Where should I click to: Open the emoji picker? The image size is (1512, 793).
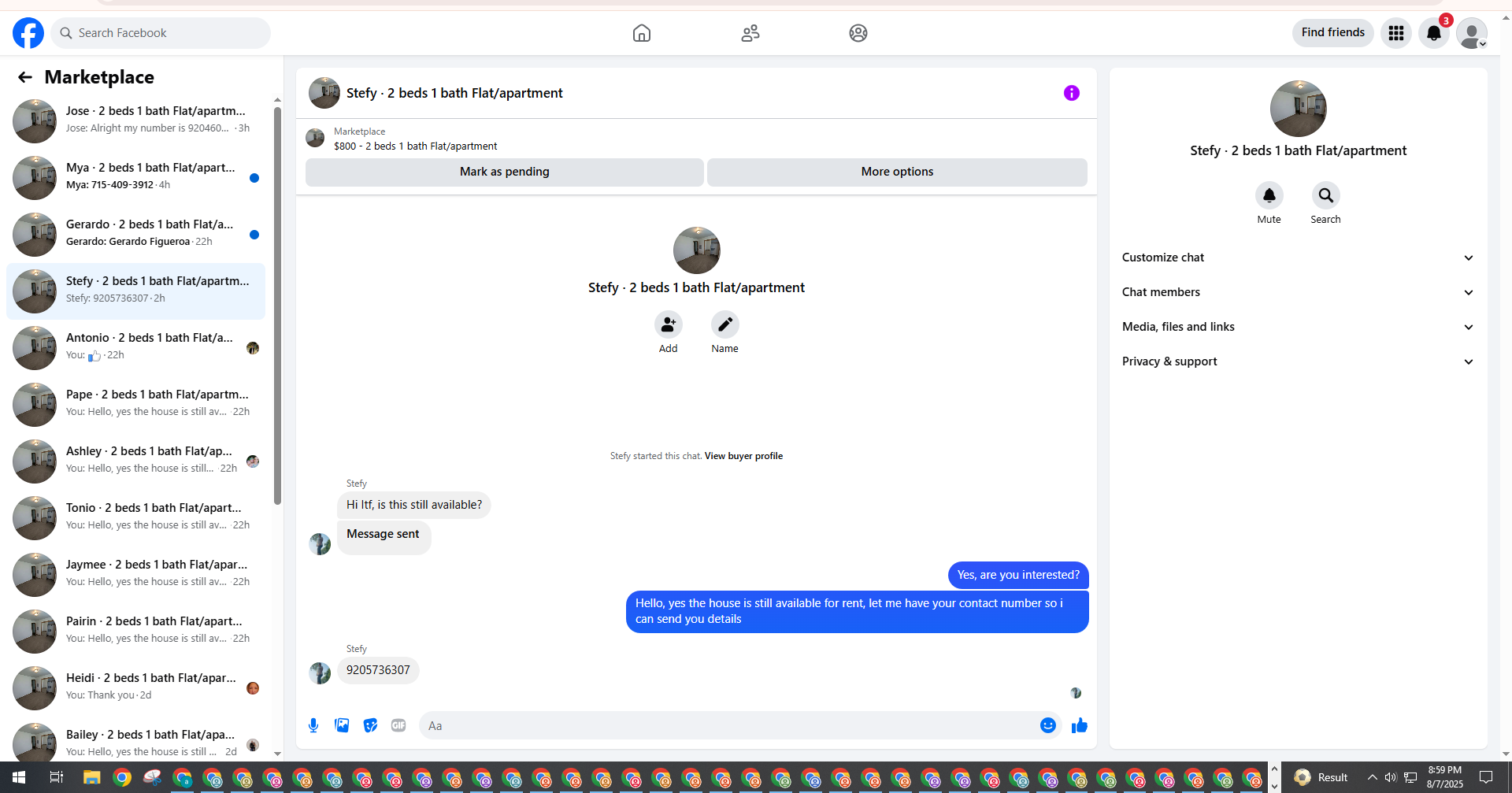click(1048, 725)
